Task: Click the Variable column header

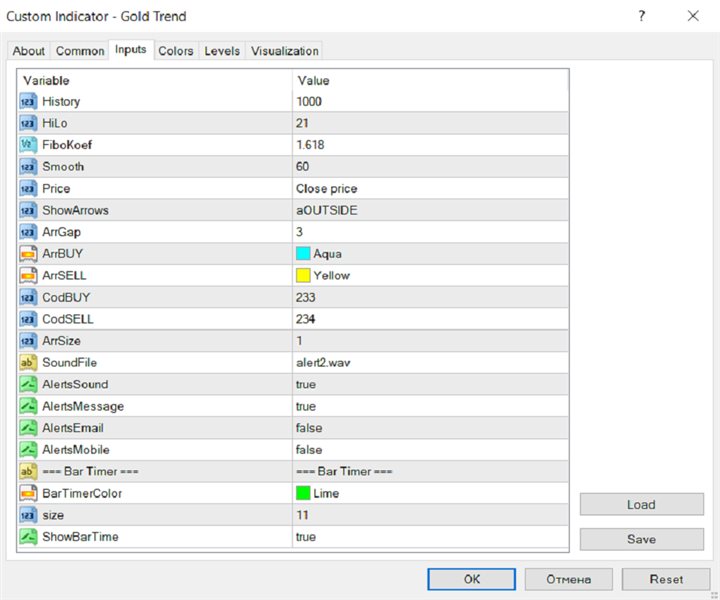Action: [155, 80]
